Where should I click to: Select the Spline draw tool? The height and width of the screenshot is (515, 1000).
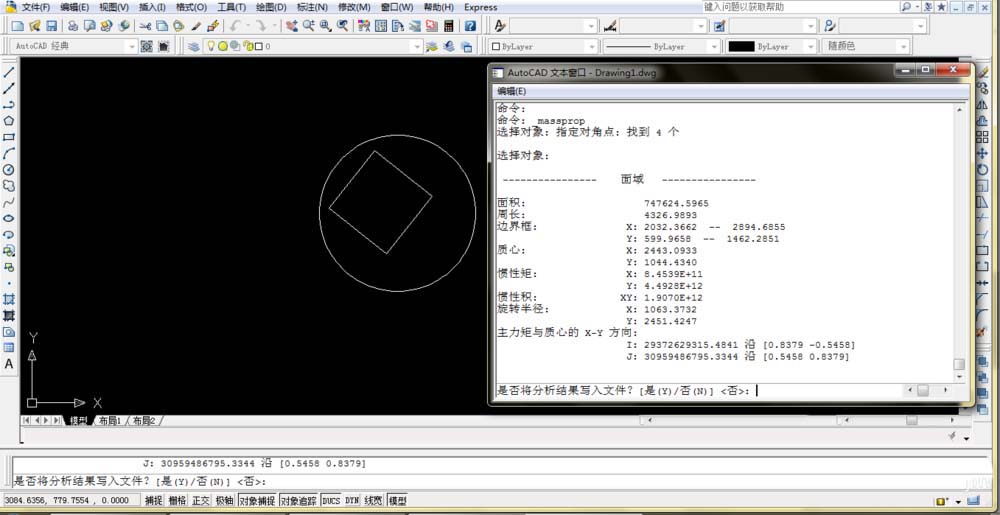point(9,202)
